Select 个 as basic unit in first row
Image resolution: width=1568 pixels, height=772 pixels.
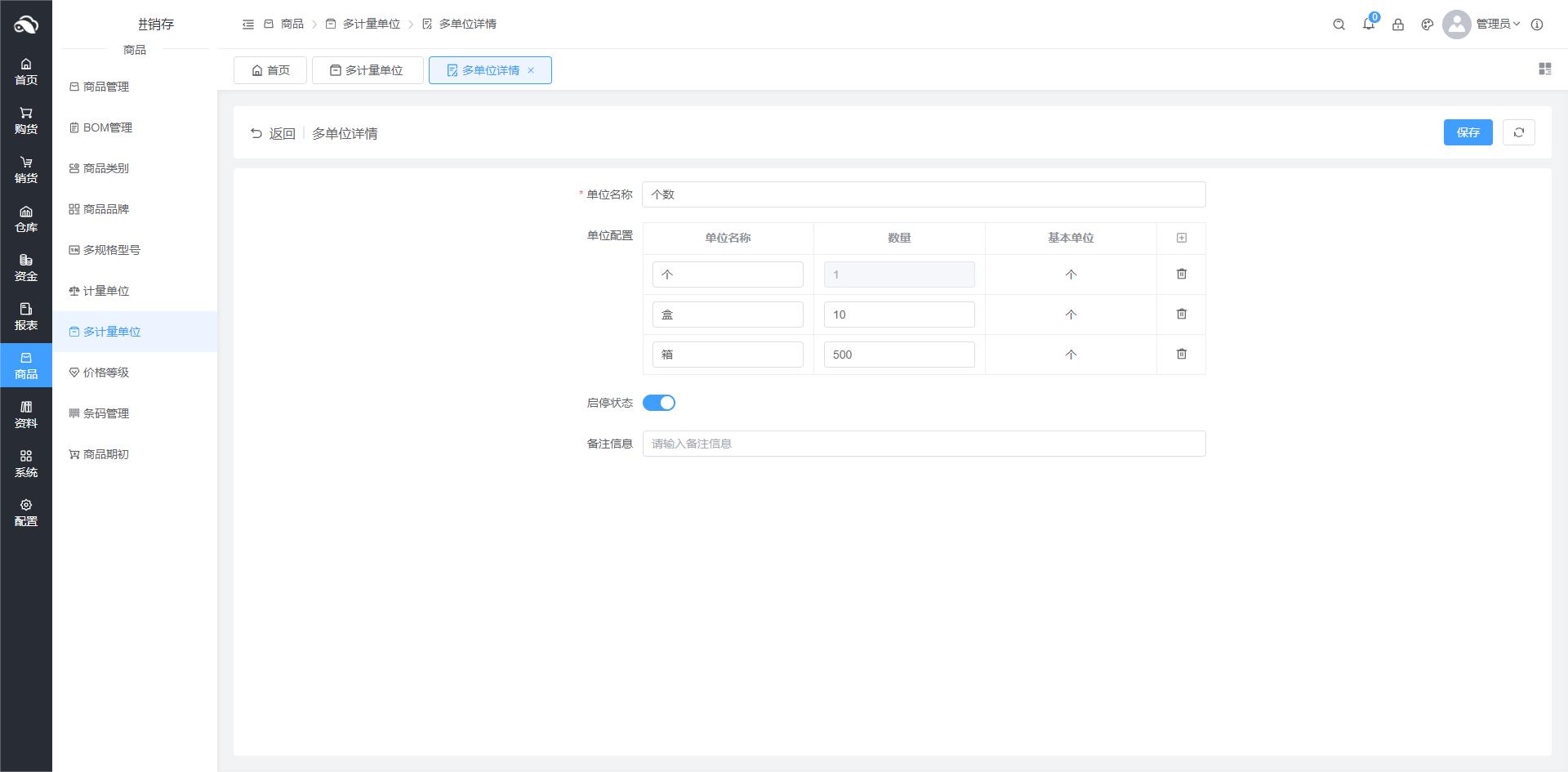click(x=1070, y=274)
